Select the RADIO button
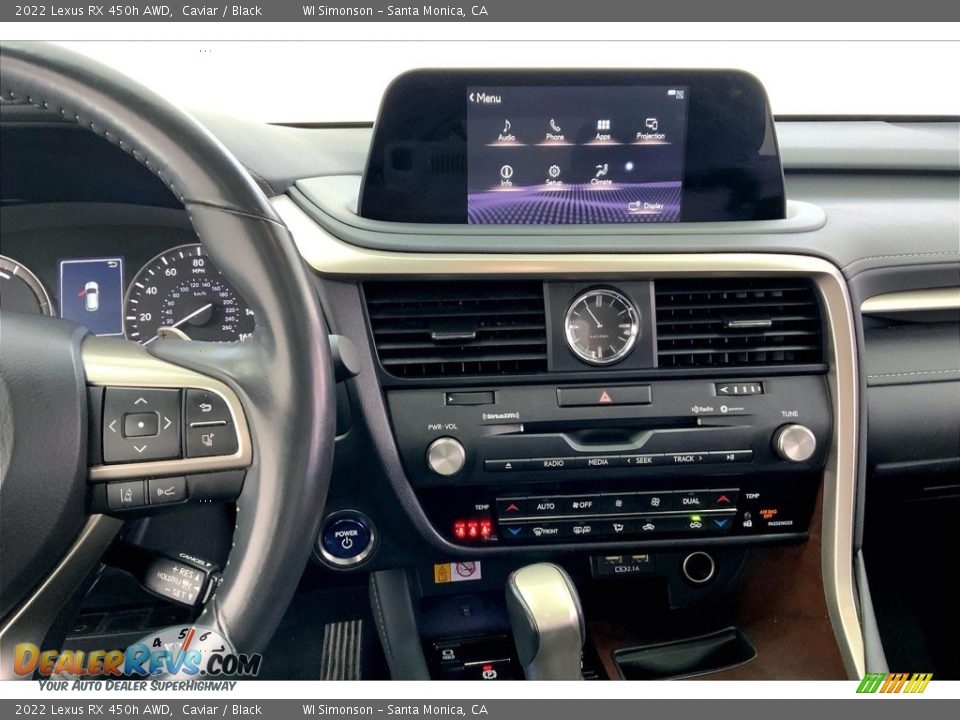The height and width of the screenshot is (720, 960). (553, 463)
